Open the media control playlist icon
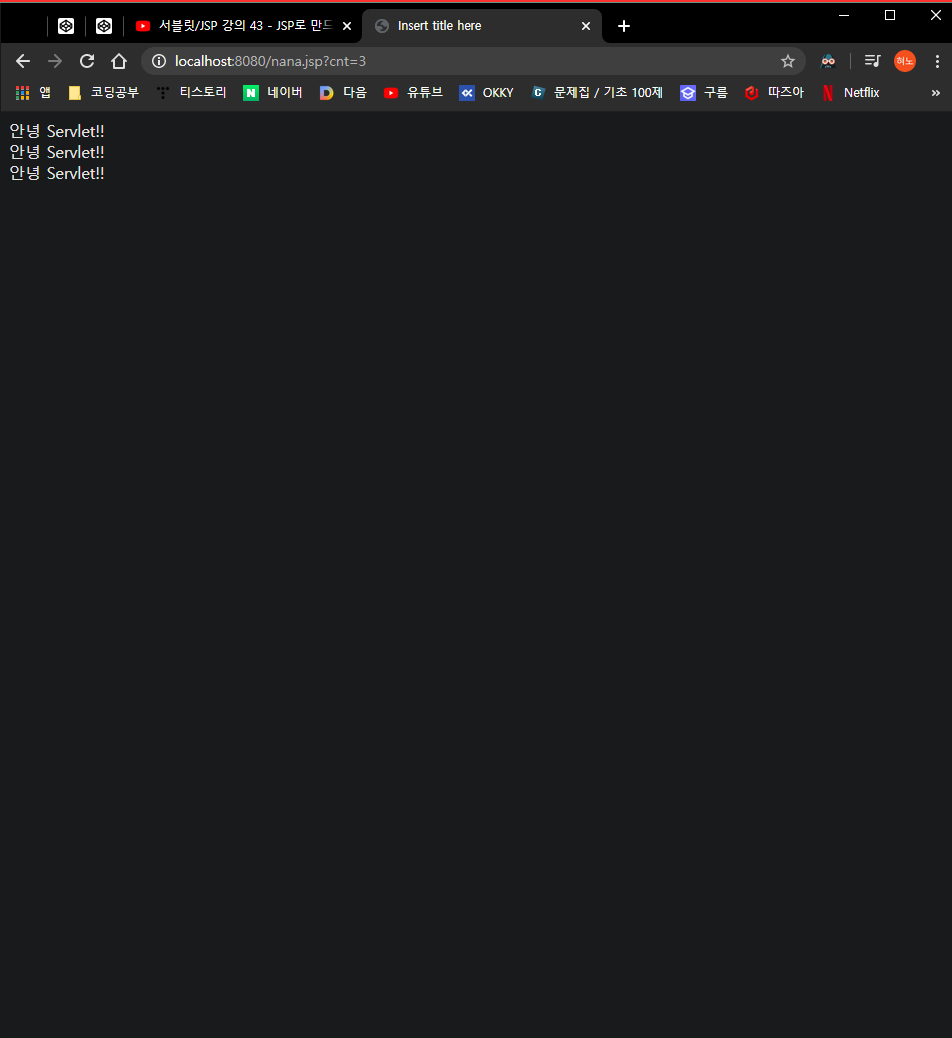 coord(873,62)
